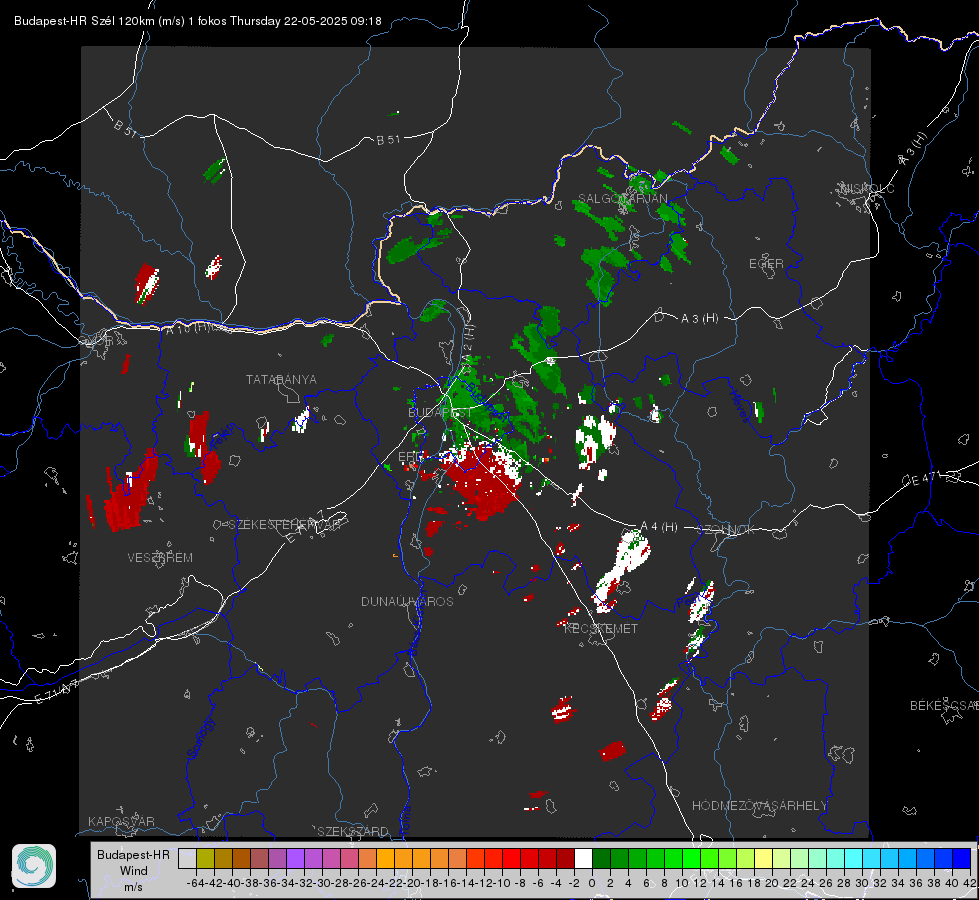Click the 'Budapest-HR Wind m/s' legend label
Image resolution: width=979 pixels, height=900 pixels.
[134, 870]
